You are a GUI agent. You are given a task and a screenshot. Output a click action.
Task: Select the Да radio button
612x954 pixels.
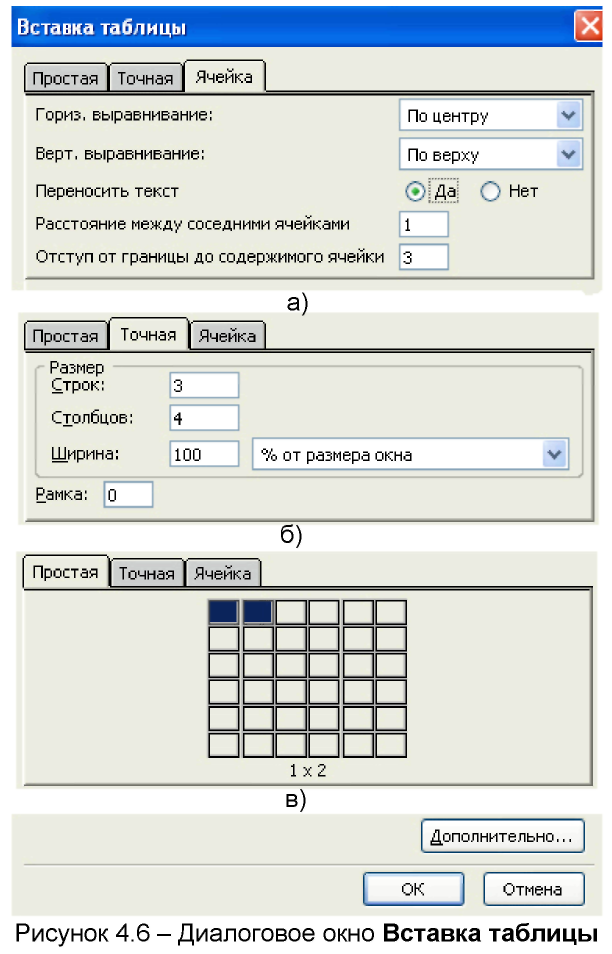coord(415,192)
